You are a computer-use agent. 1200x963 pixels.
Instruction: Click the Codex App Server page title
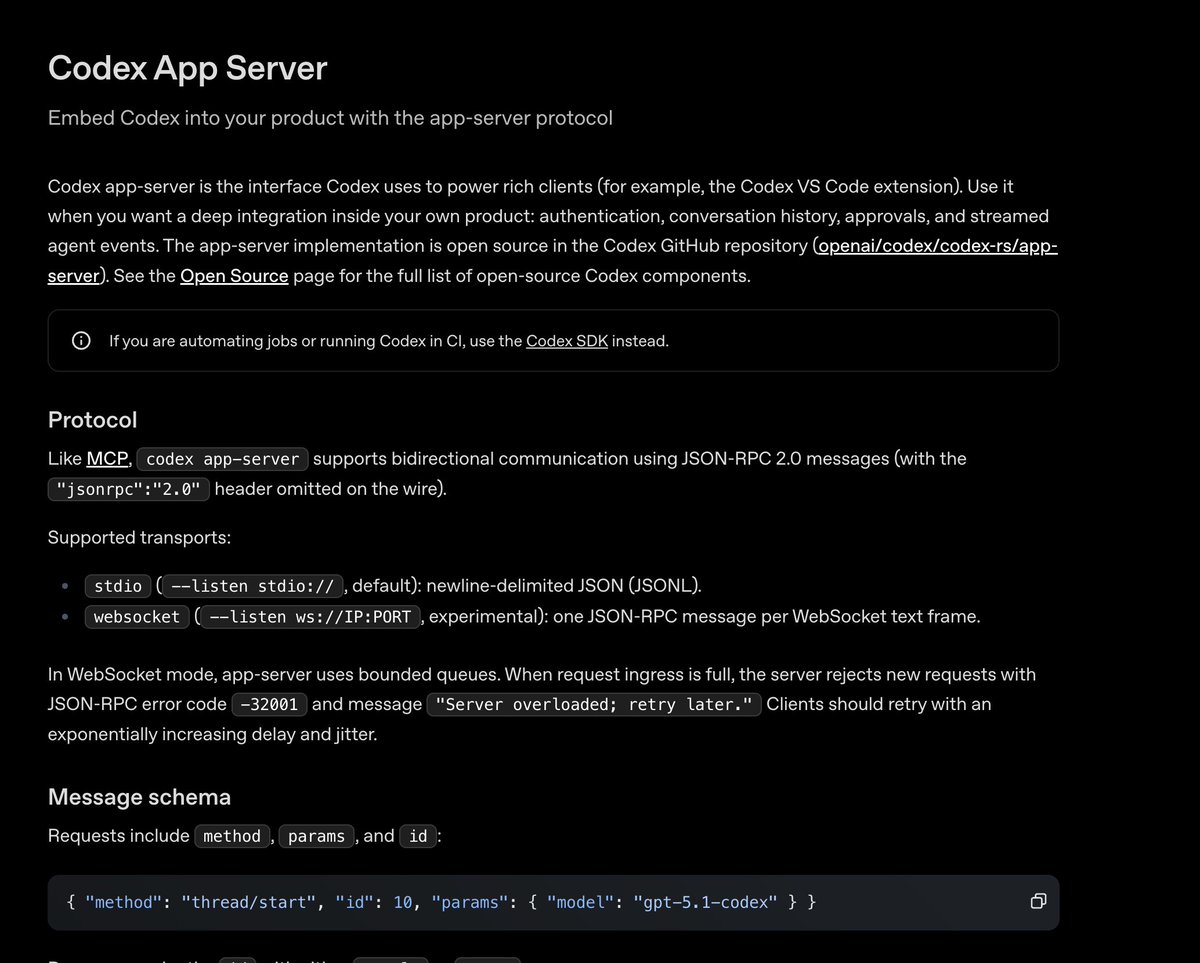pos(188,68)
